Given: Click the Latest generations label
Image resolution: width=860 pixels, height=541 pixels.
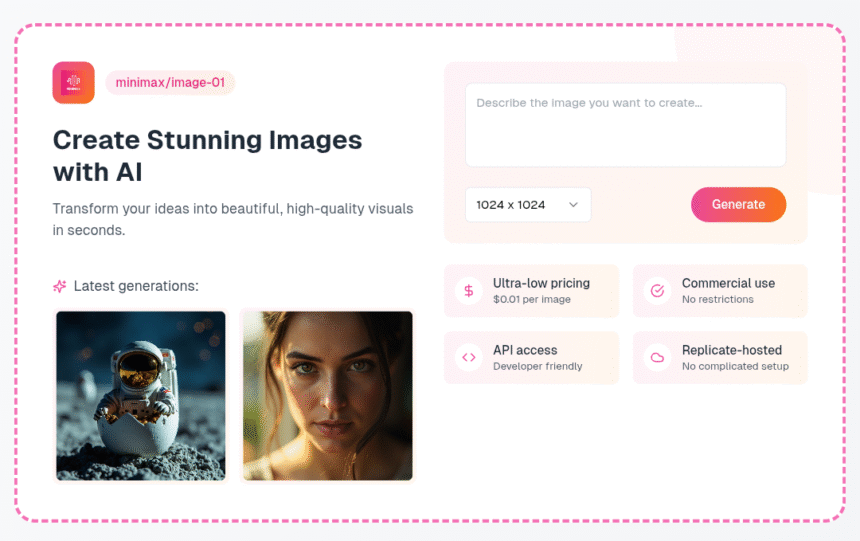Looking at the screenshot, I should (136, 287).
